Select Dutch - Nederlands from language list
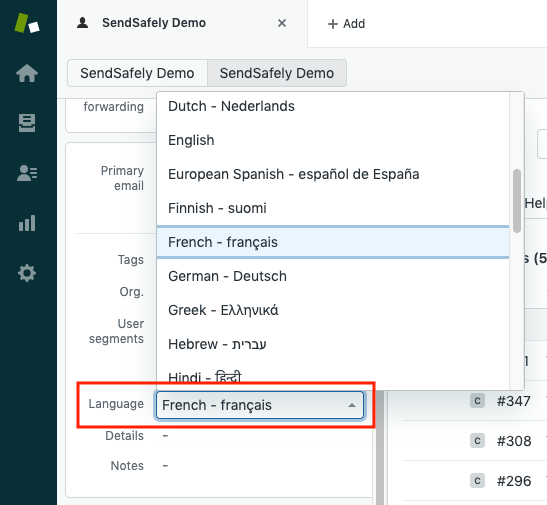The height and width of the screenshot is (505, 547). click(x=333, y=106)
